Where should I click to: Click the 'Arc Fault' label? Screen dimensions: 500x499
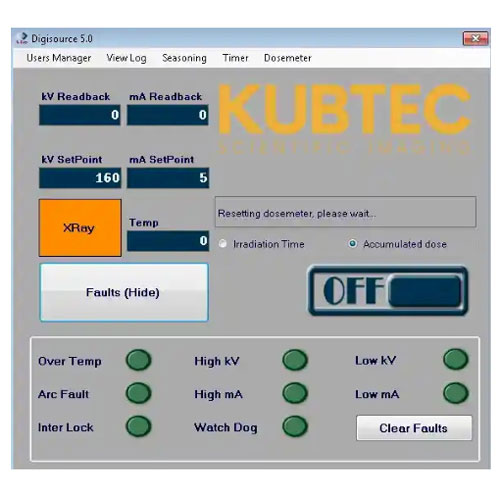click(63, 394)
